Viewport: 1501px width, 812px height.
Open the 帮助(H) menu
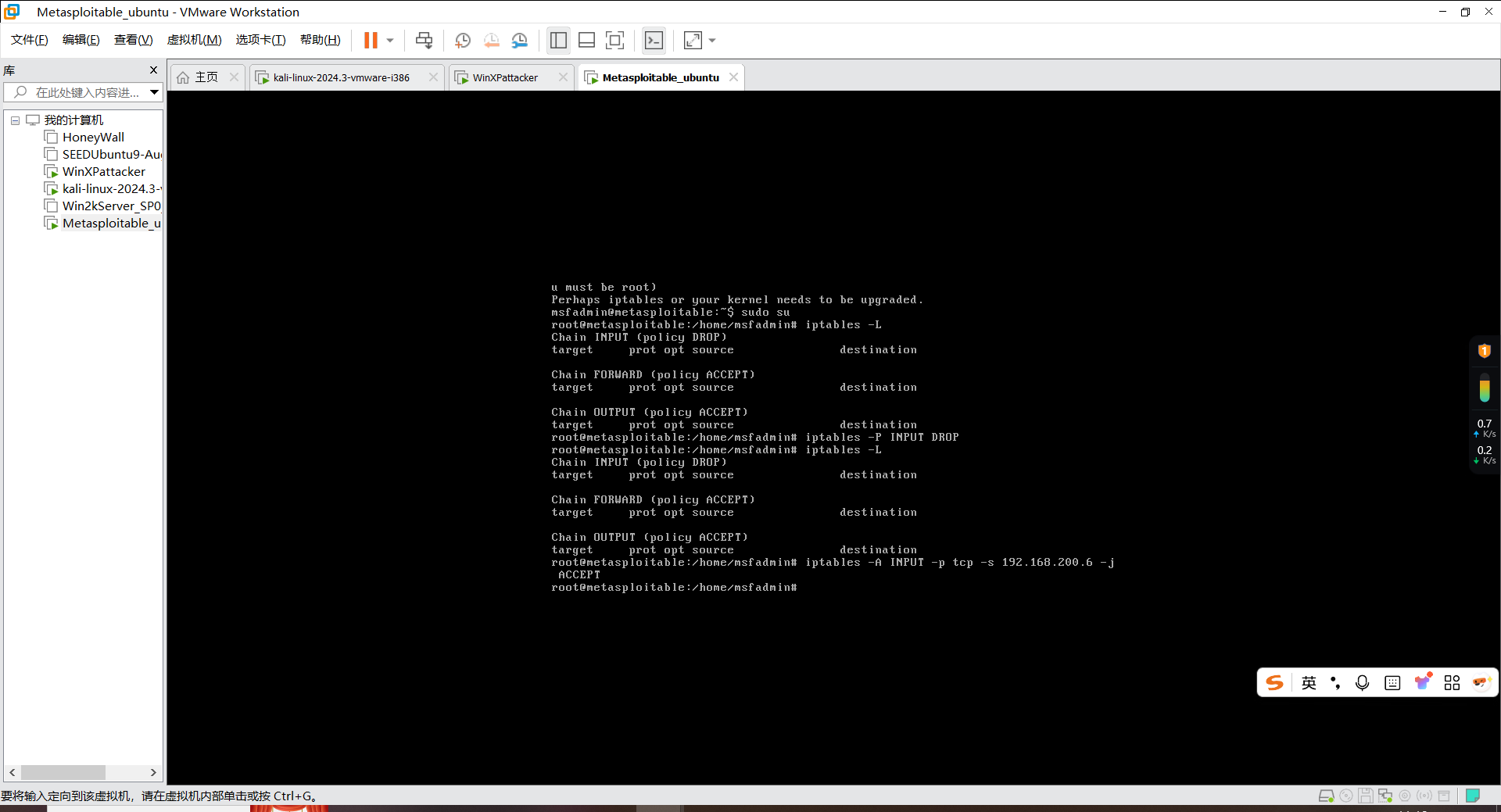[x=320, y=40]
